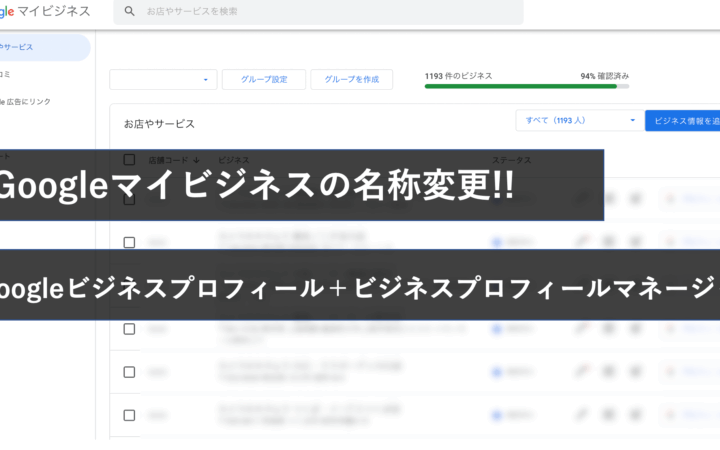Expand the すべて（1193 人）filter dropdown
The height and width of the screenshot is (450, 720).
tap(580, 120)
